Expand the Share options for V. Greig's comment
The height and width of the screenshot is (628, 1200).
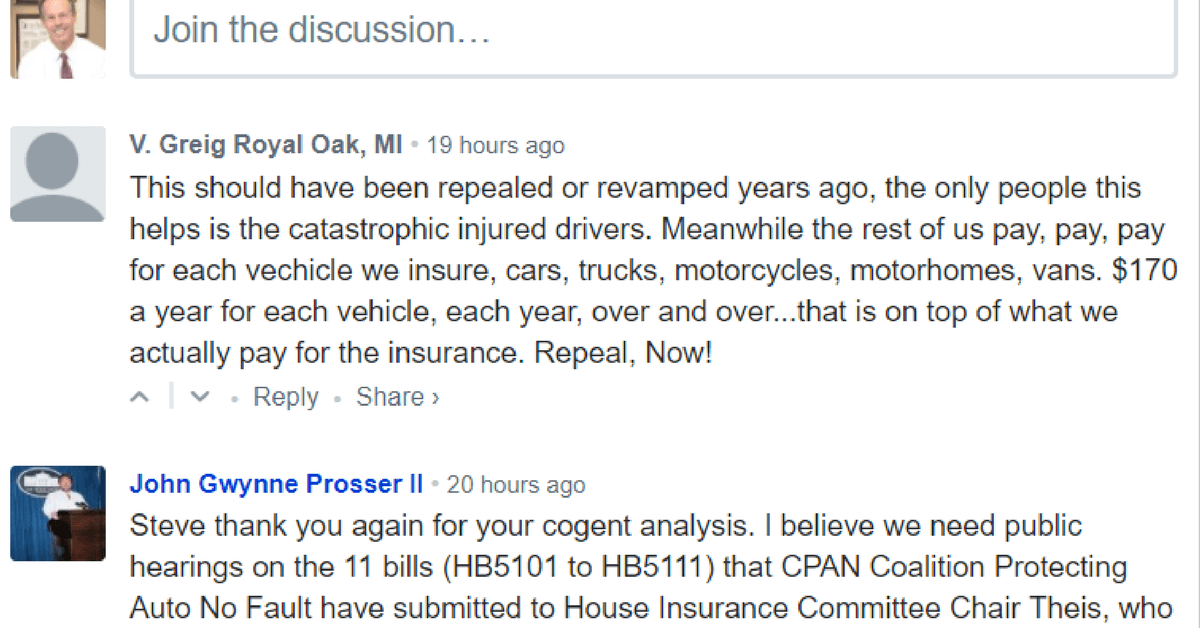pyautogui.click(x=398, y=397)
